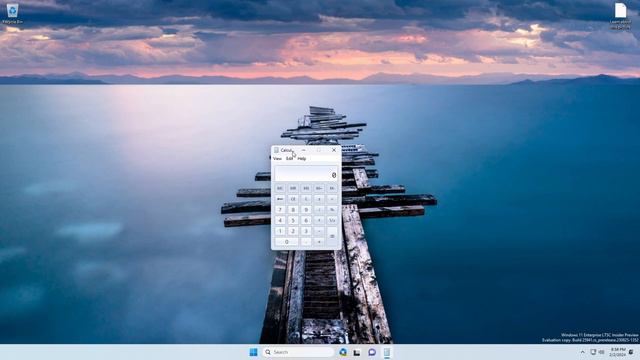Click the digit 6 key
Viewport: 640px width, 360px height.
coord(306,220)
